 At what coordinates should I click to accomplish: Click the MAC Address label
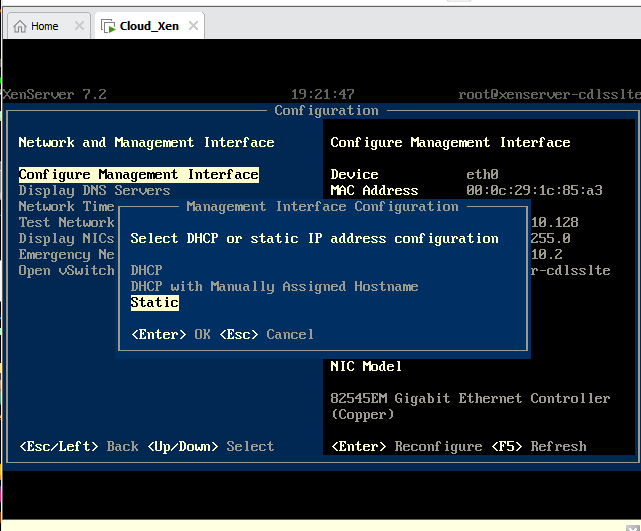[x=374, y=190]
